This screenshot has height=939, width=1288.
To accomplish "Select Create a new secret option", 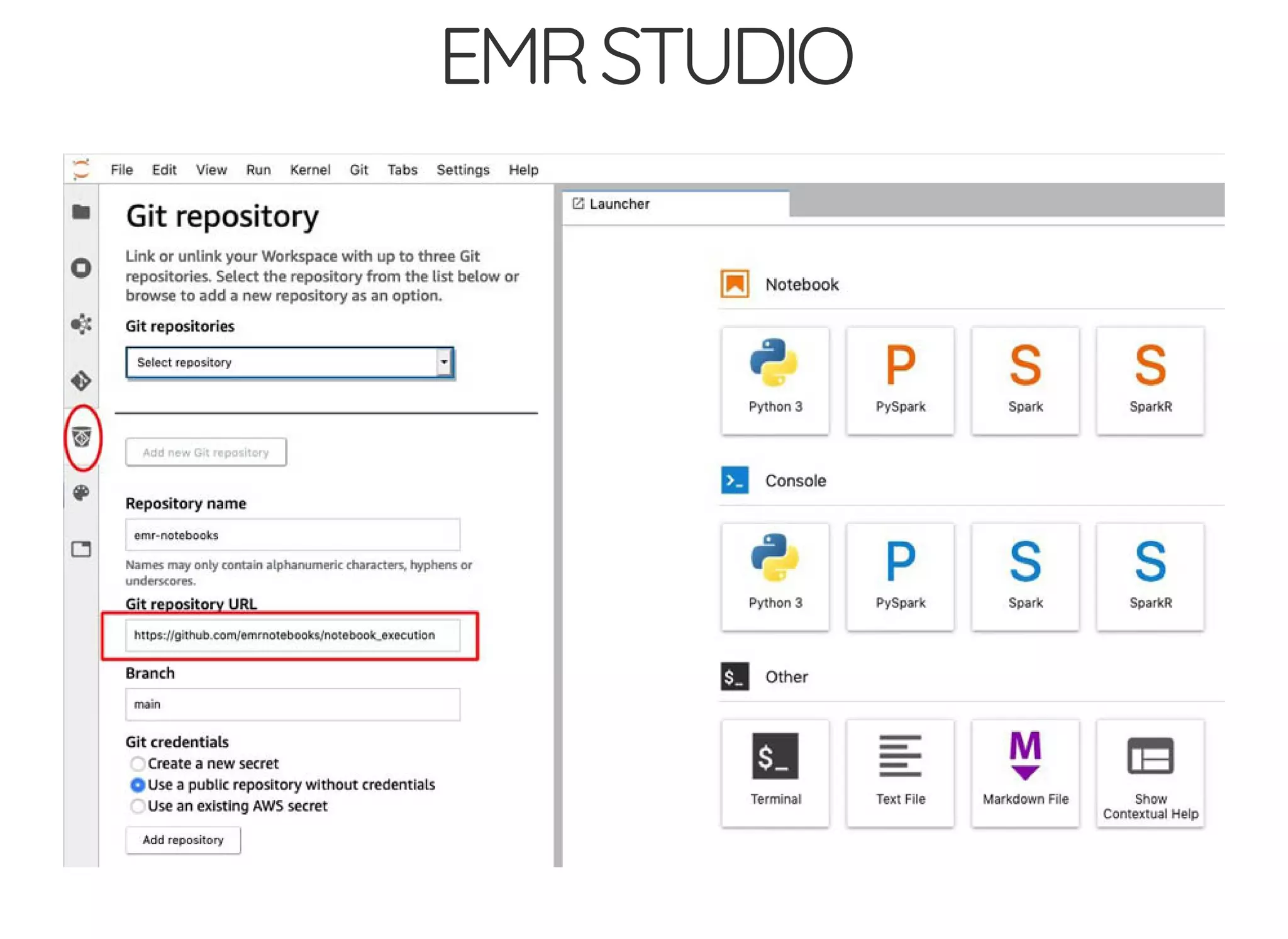I will coord(138,764).
